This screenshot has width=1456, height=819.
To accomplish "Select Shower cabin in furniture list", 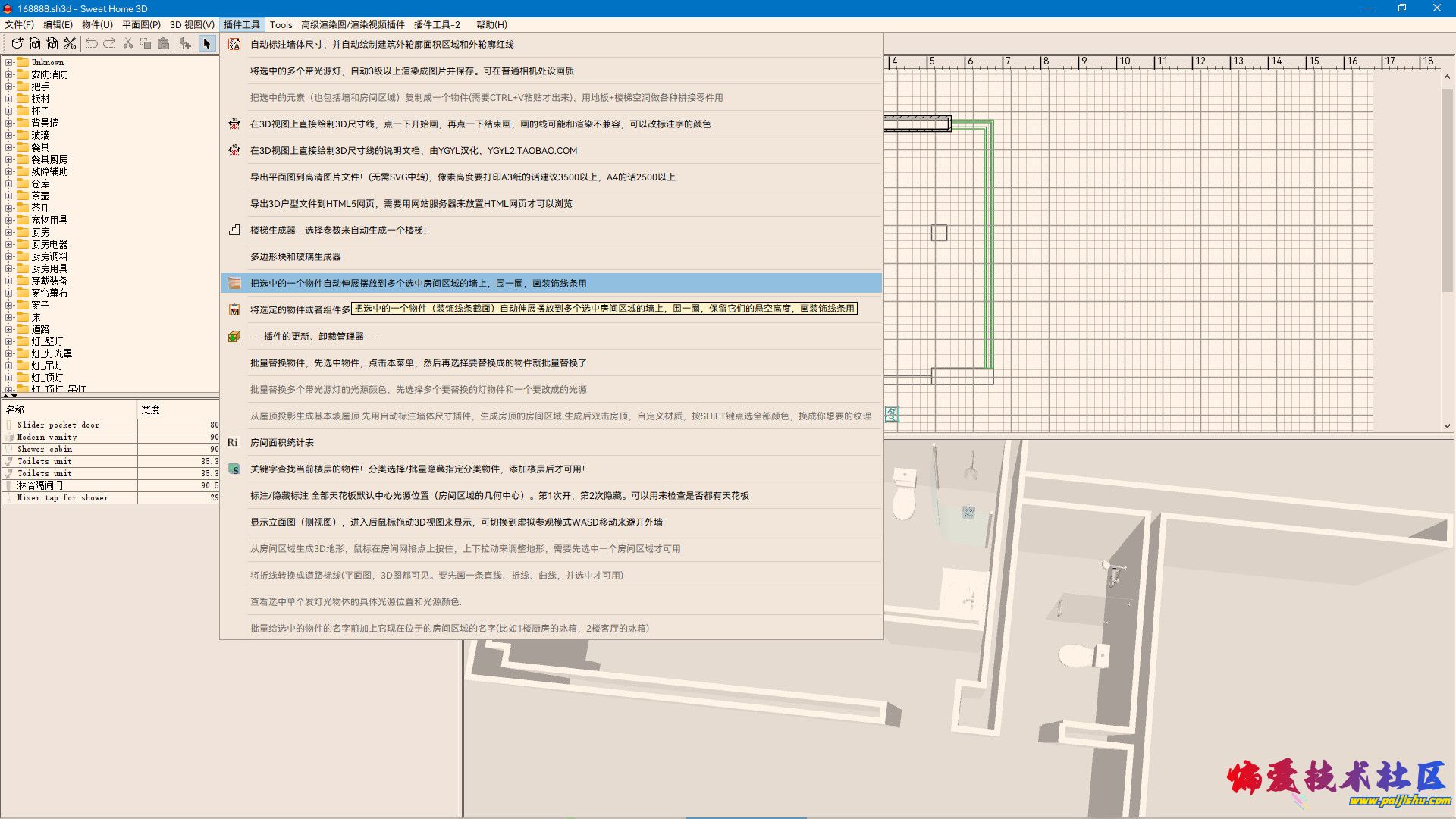I will click(45, 449).
